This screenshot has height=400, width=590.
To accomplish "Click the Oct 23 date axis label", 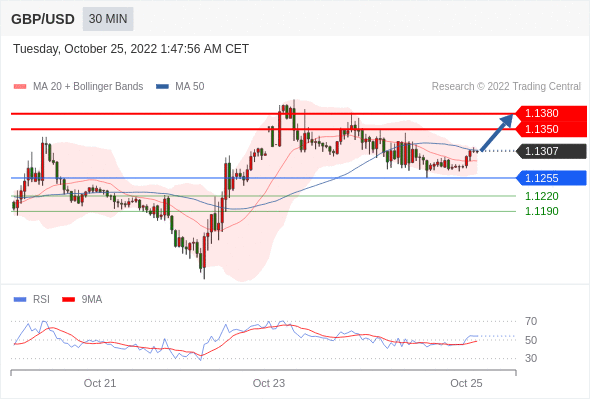I will 269,383.
